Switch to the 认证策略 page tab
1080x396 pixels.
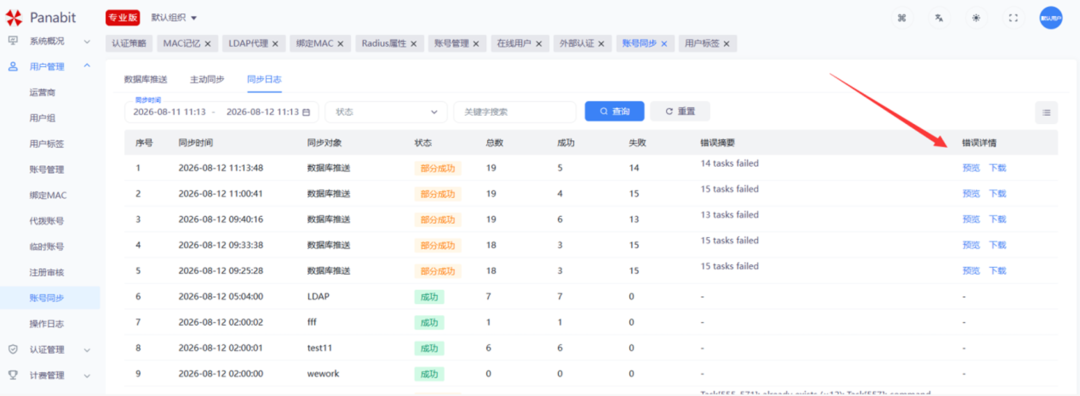(x=129, y=43)
